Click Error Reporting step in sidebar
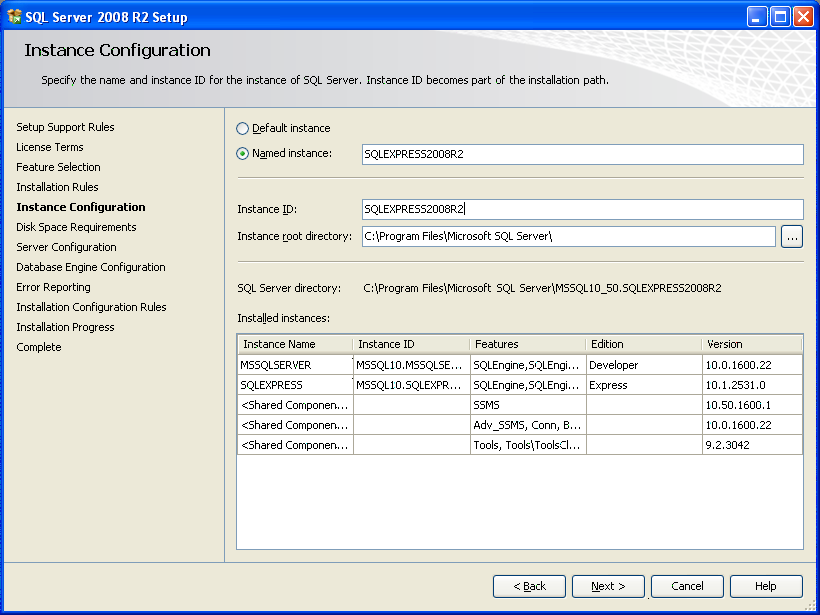This screenshot has height=615, width=820. pos(53,287)
